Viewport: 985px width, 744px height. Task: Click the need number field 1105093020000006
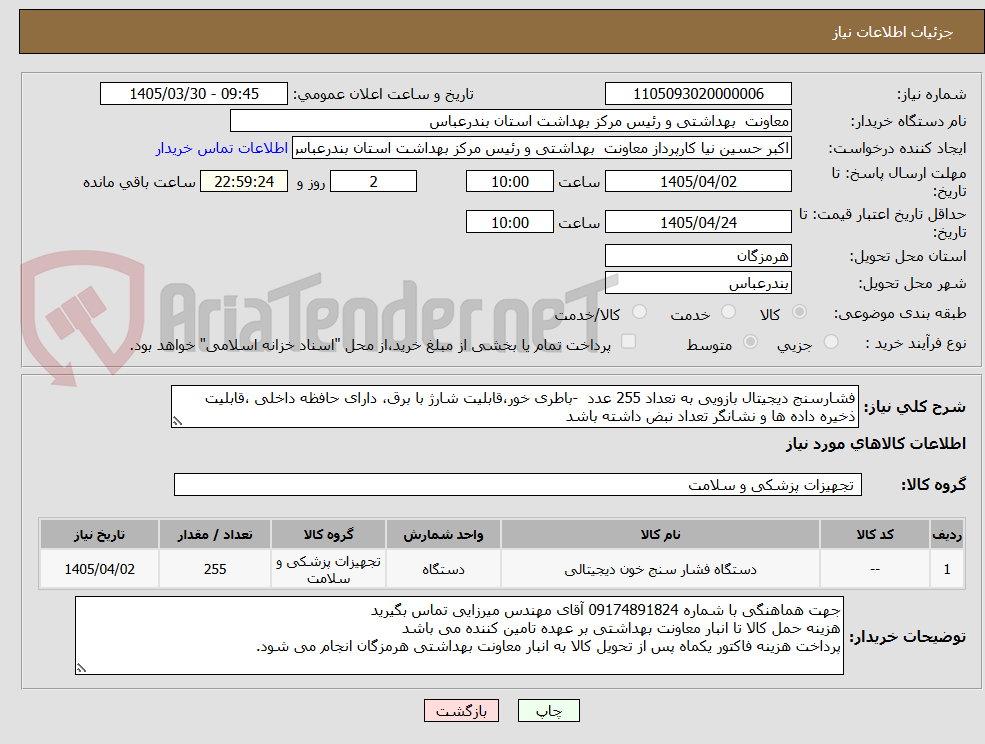point(698,94)
